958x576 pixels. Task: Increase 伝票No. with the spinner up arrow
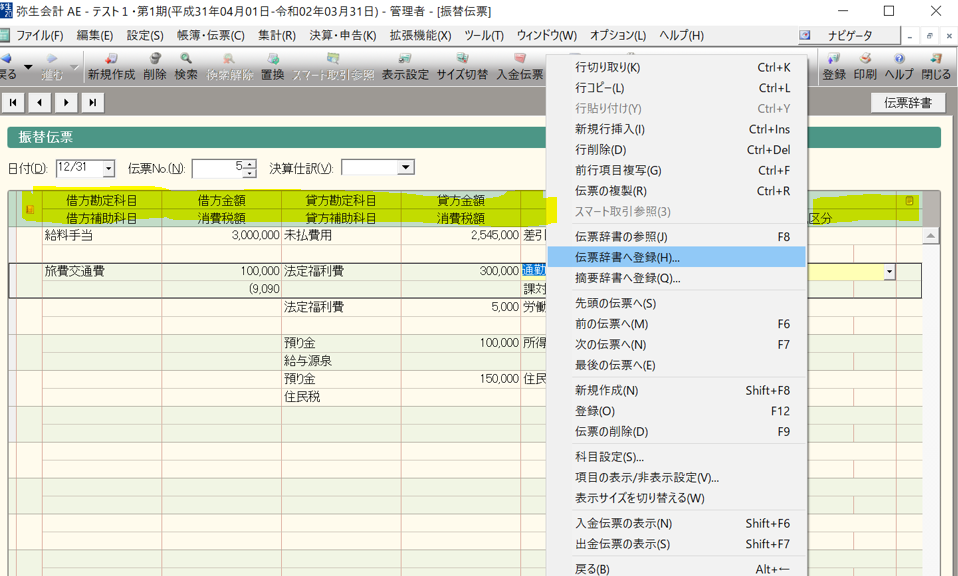(x=250, y=163)
